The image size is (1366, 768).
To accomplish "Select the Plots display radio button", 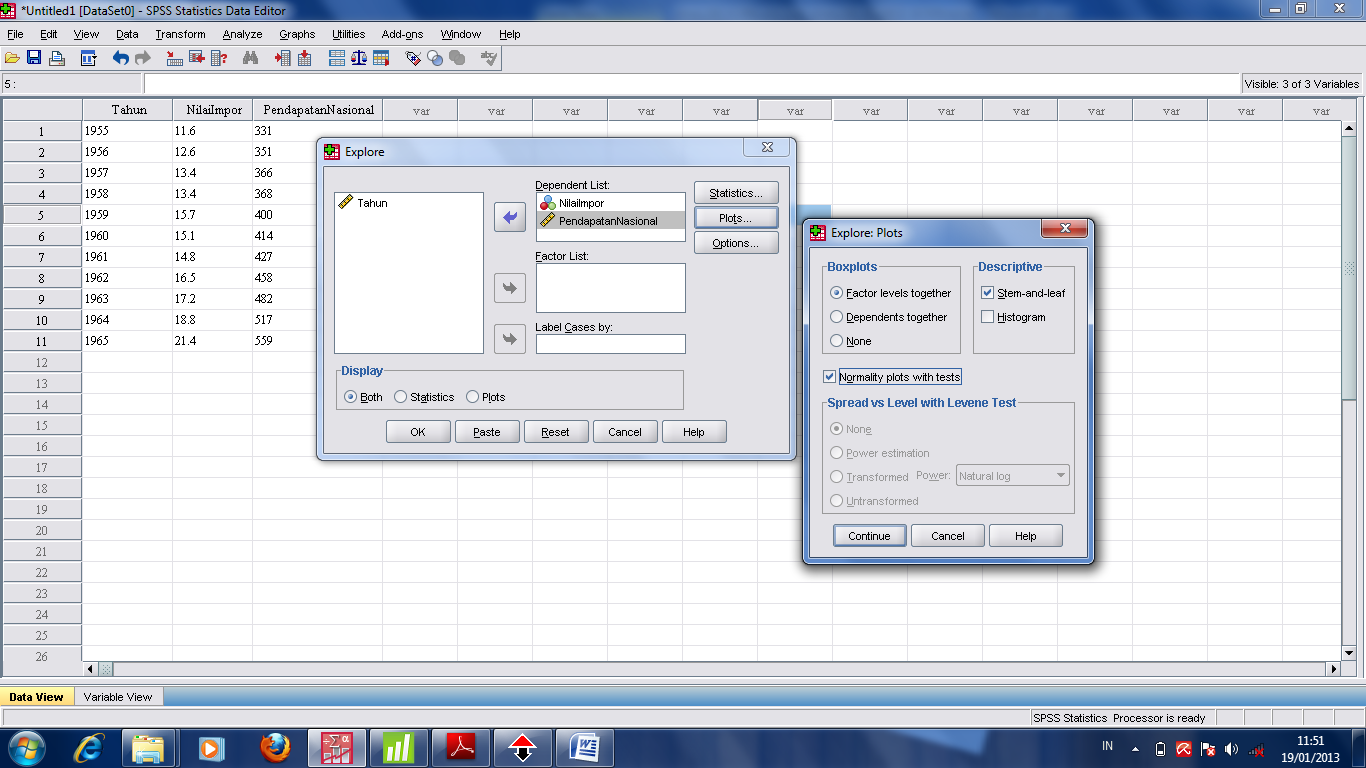I will point(485,397).
